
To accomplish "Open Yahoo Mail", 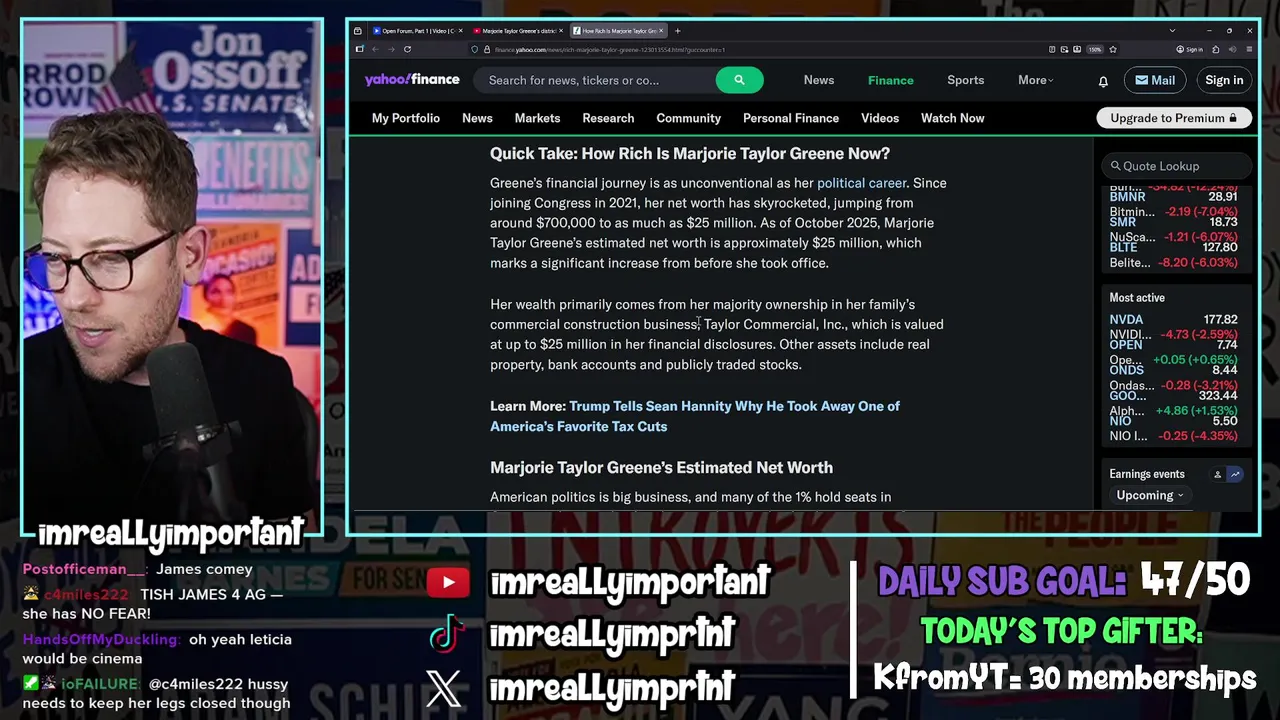I will click(x=1154, y=80).
